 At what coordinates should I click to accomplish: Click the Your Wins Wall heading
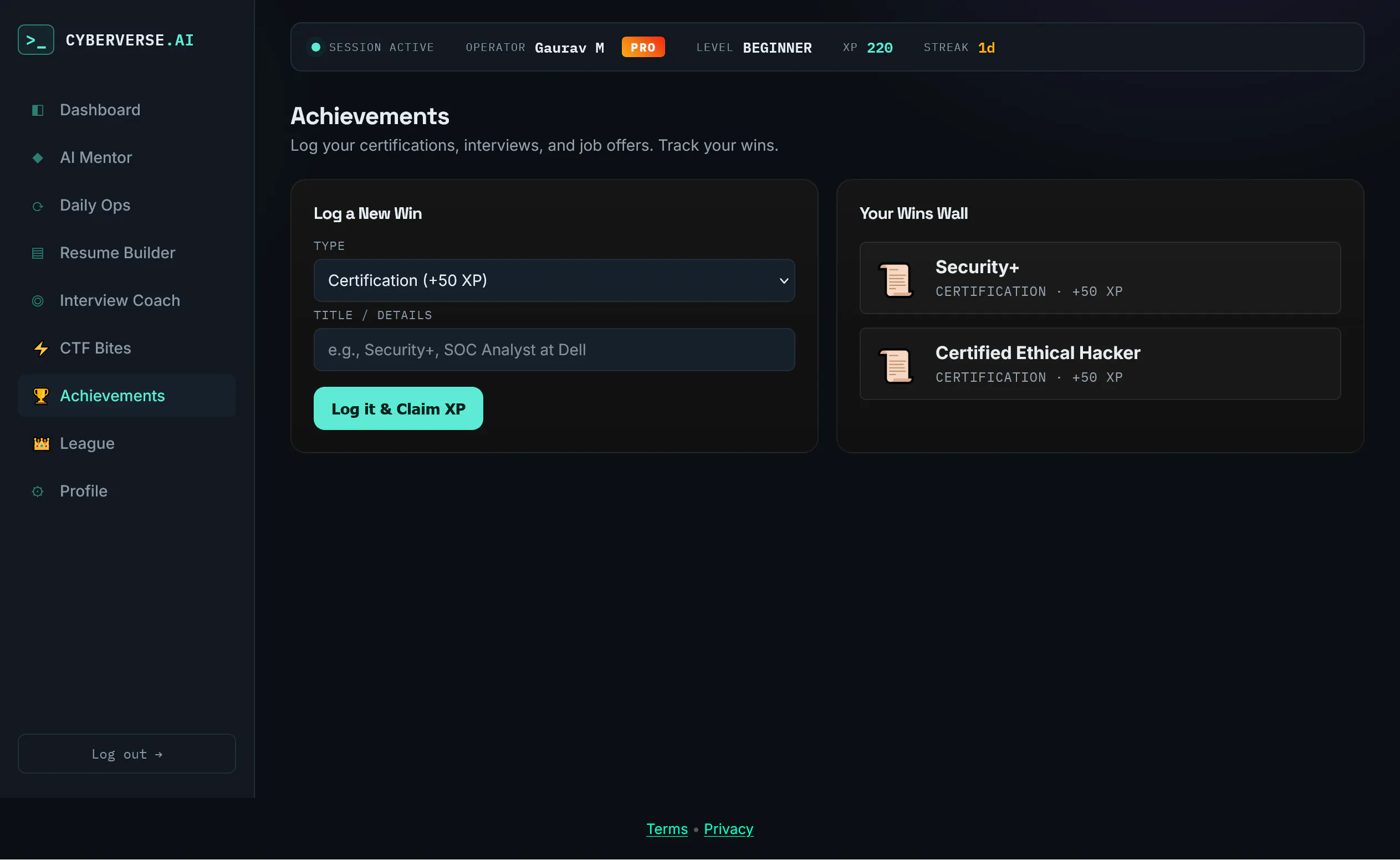click(913, 214)
